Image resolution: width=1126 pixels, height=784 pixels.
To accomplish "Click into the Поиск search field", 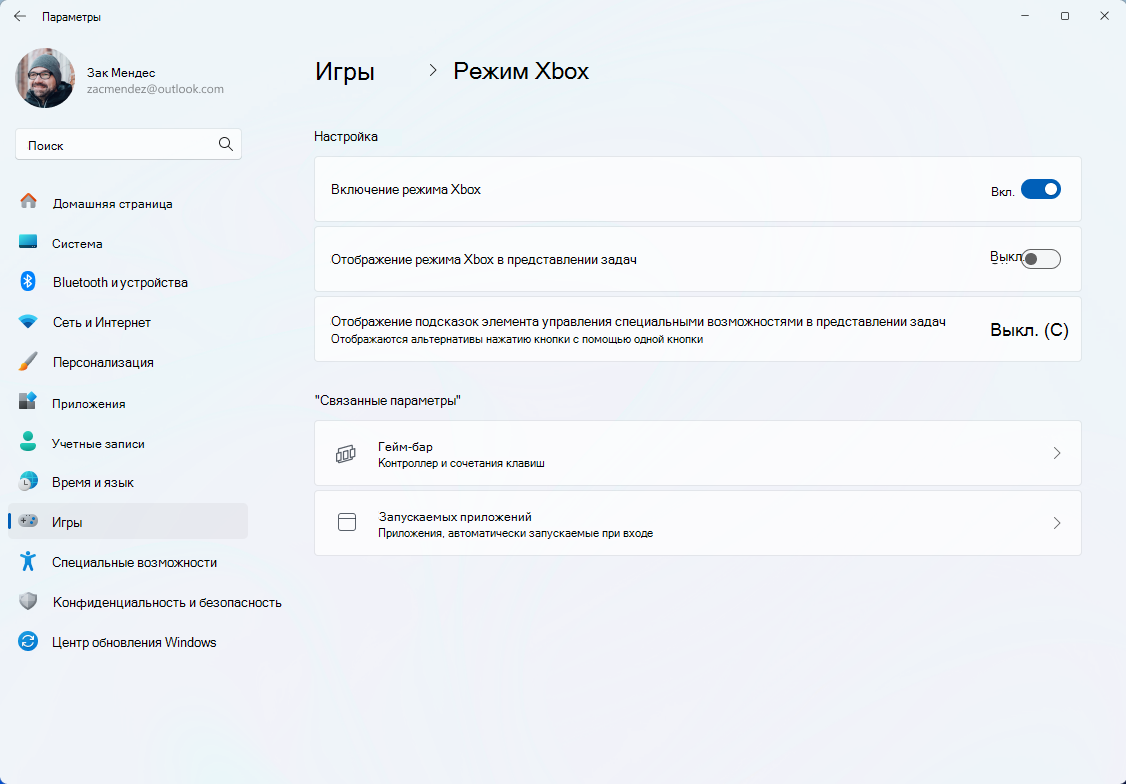I will pos(128,144).
